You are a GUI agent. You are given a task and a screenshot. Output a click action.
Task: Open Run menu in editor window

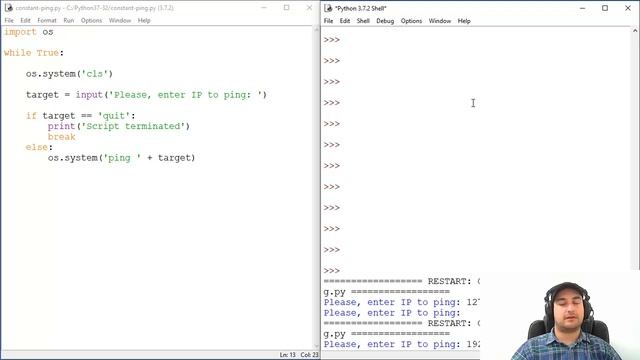point(69,20)
